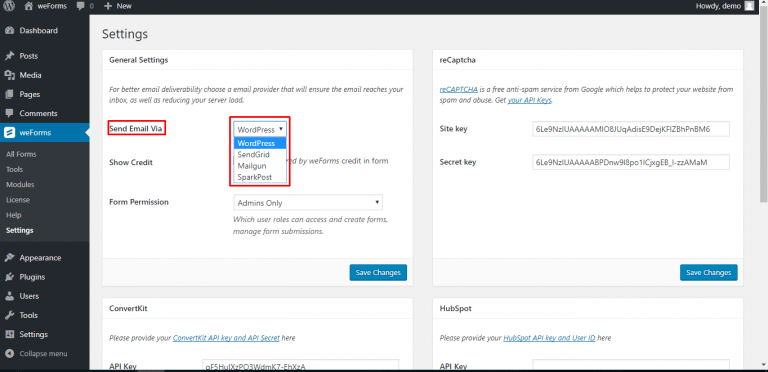Click the WordPress Settings sliders icon

point(9,334)
